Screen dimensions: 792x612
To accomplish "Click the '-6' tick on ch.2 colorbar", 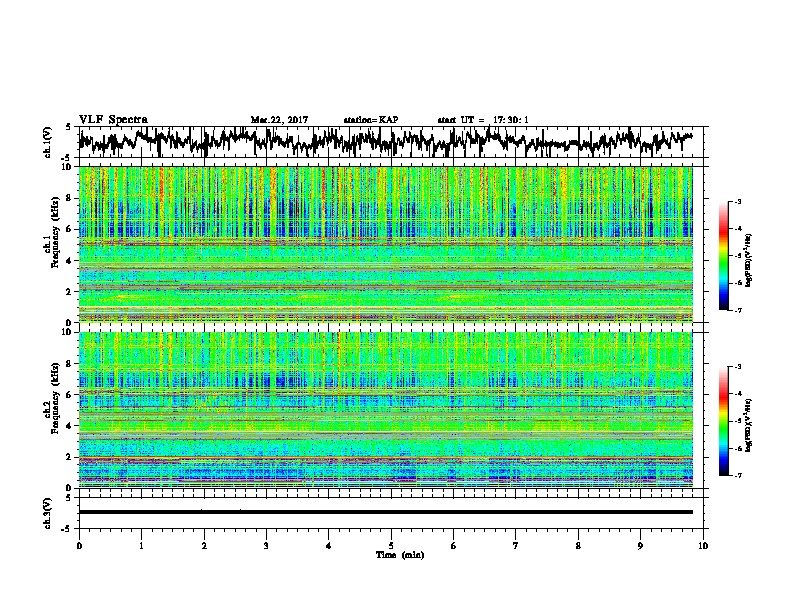I will pos(737,448).
